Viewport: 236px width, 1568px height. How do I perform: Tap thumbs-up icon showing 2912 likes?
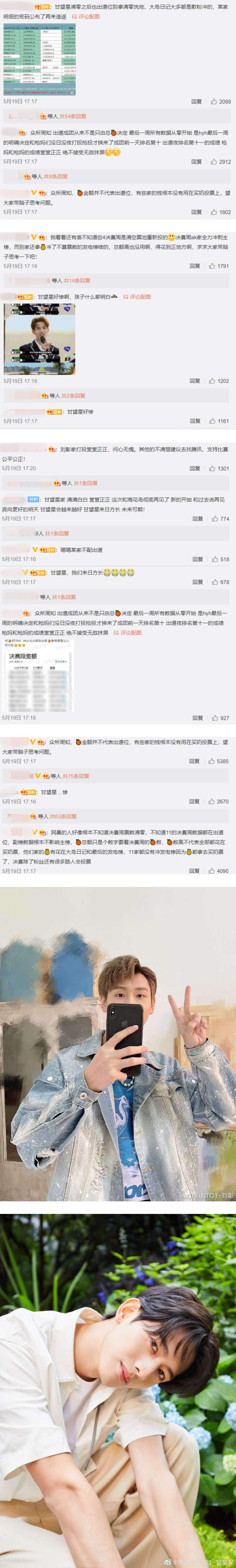214,162
